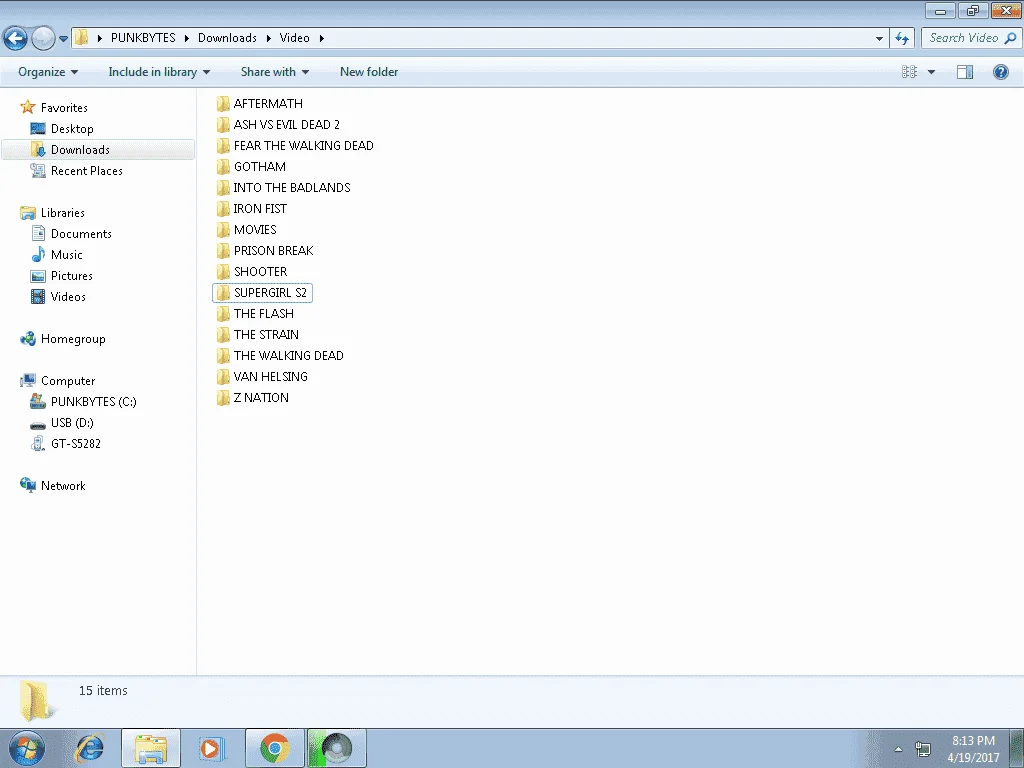Select the SHOOTER folder icon
The image size is (1024, 768).
[x=223, y=272]
